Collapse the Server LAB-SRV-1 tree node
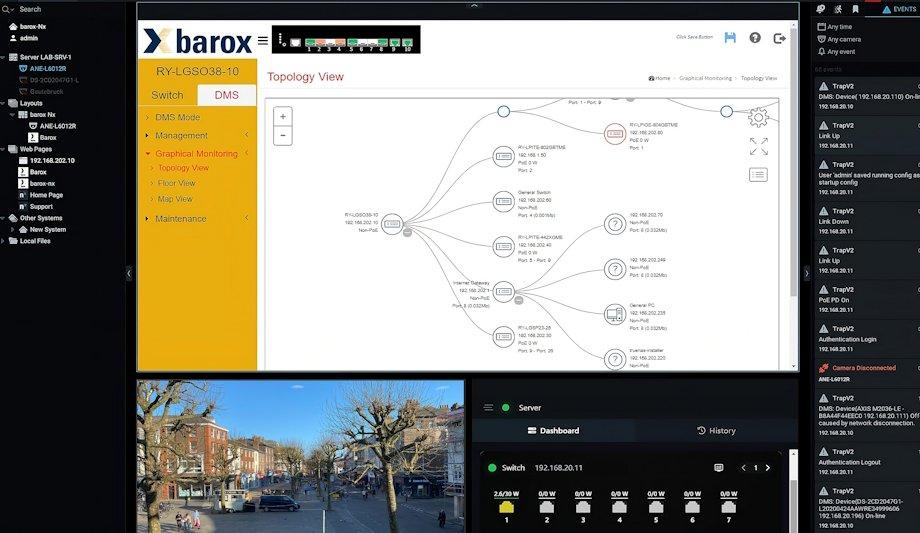The image size is (920, 533). pyautogui.click(x=3, y=58)
